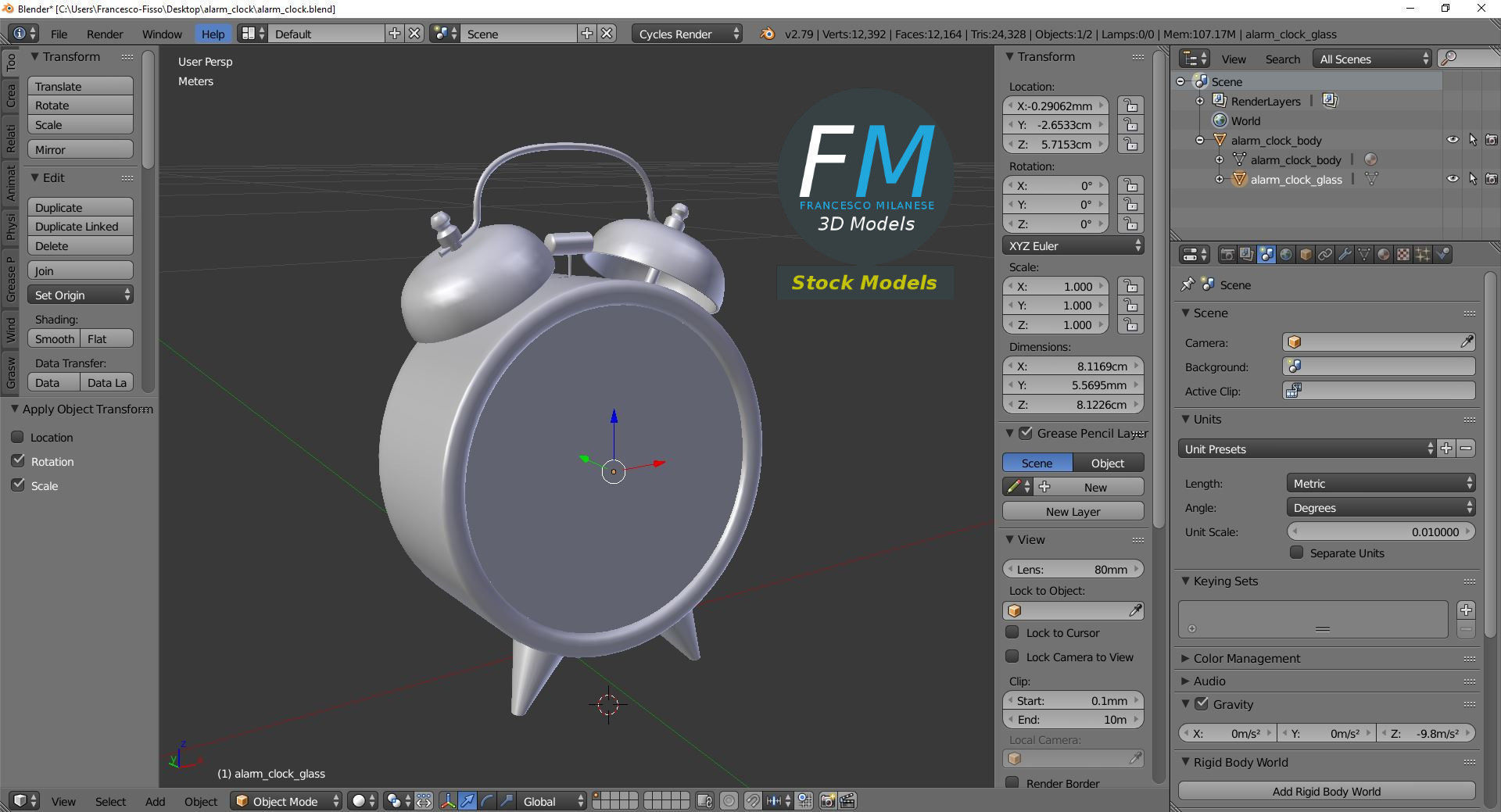Enable the Separate Units checkbox
This screenshot has width=1501, height=812.
point(1296,553)
